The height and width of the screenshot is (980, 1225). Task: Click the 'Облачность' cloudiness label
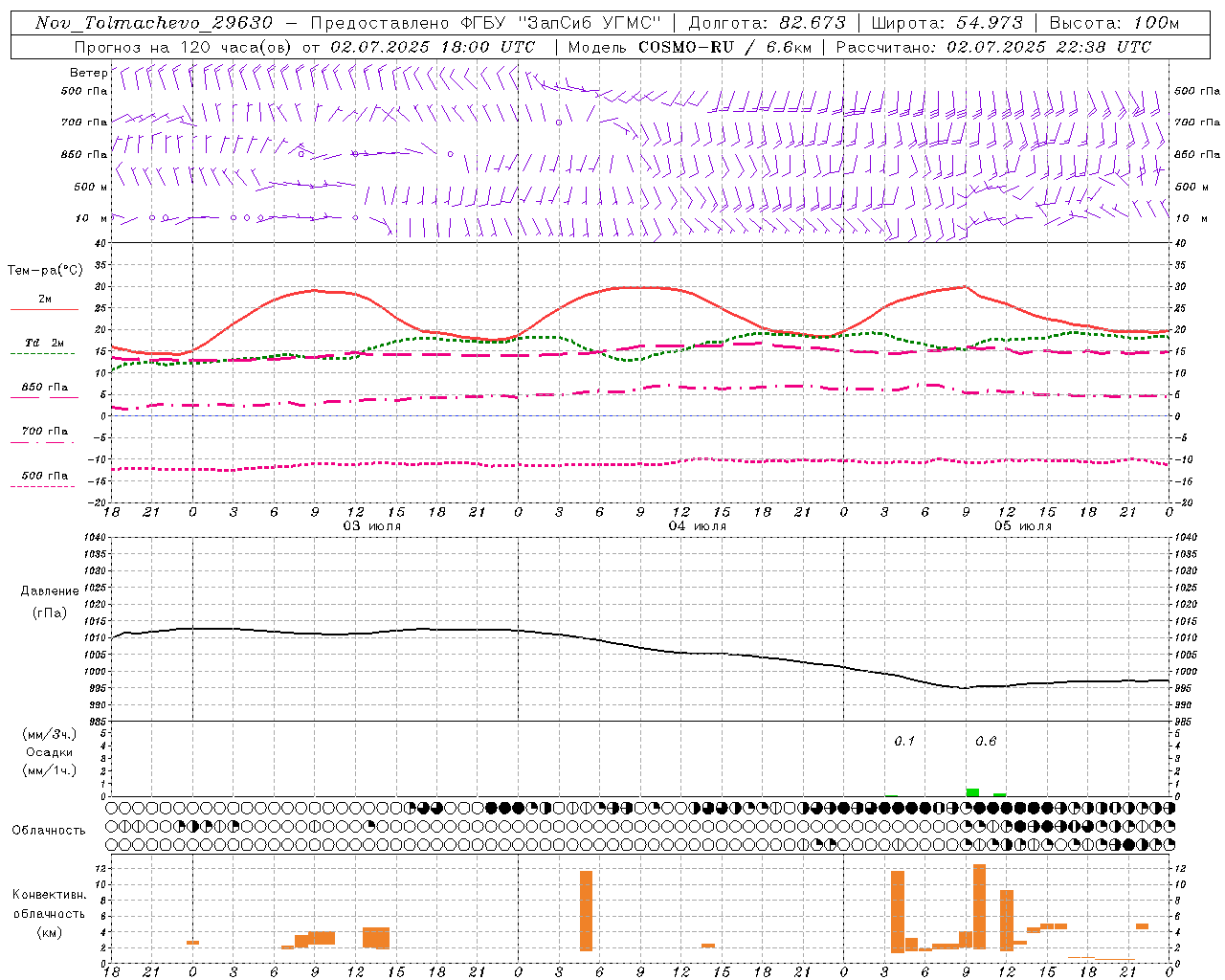click(49, 830)
